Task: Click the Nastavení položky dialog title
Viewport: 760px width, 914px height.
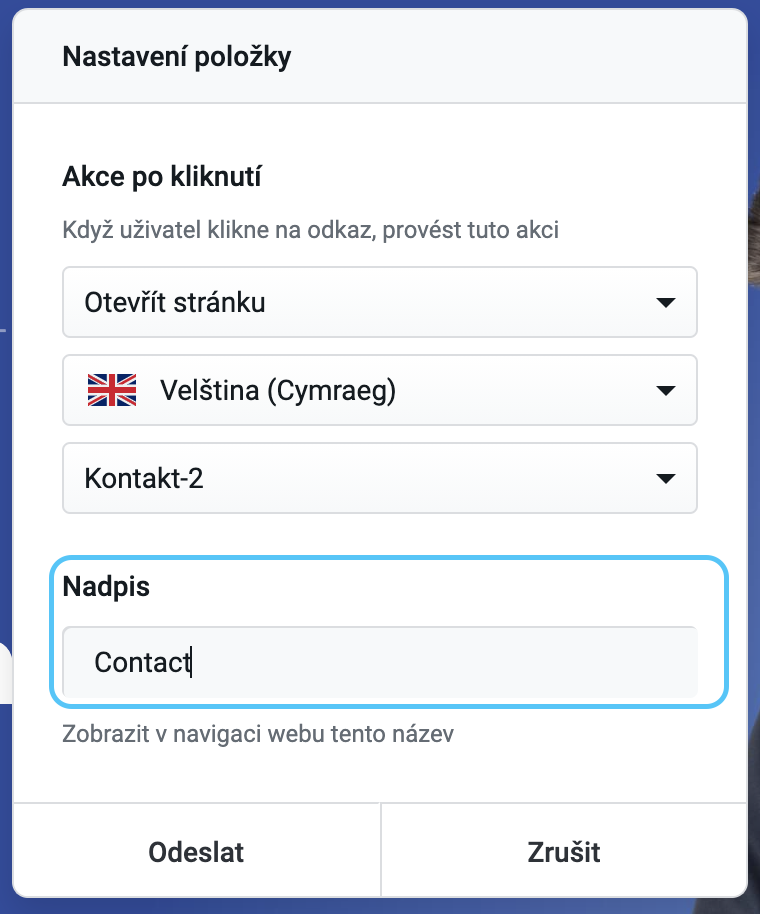Action: pos(177,57)
